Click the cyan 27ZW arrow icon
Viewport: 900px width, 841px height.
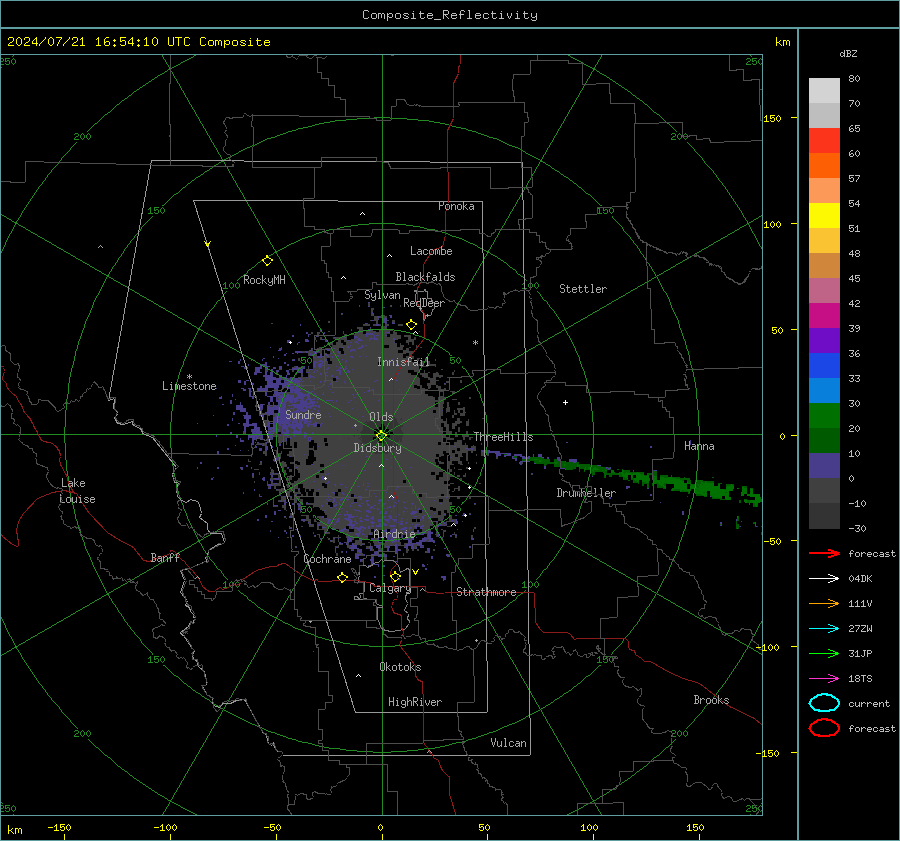(x=824, y=629)
